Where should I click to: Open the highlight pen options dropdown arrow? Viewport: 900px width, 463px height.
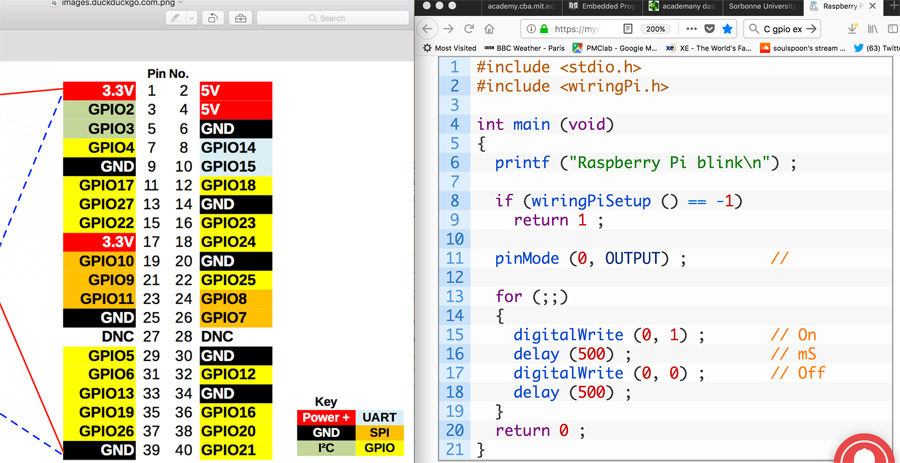[x=191, y=18]
